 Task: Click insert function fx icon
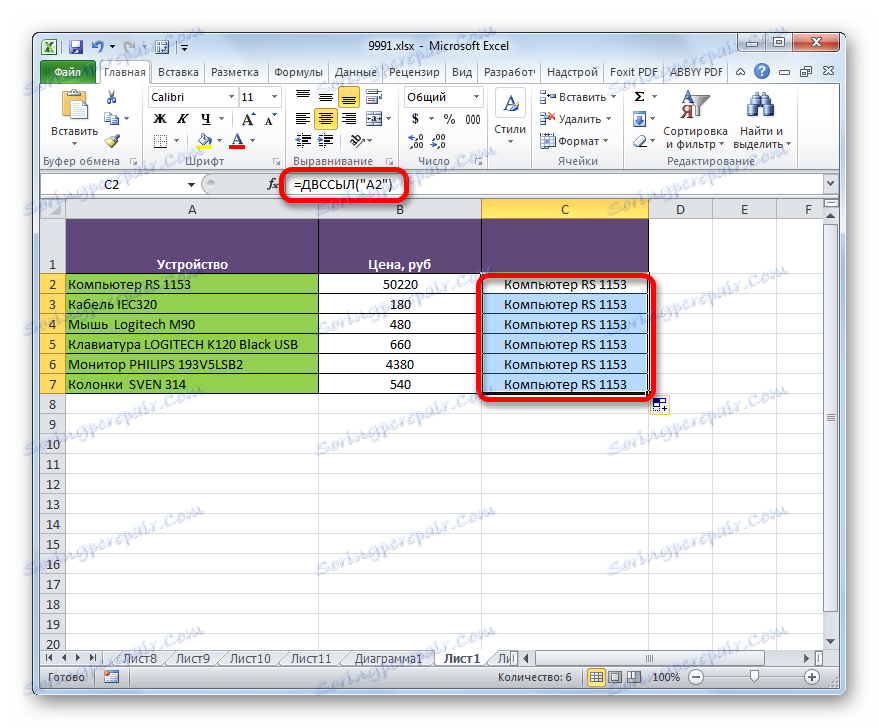(272, 184)
